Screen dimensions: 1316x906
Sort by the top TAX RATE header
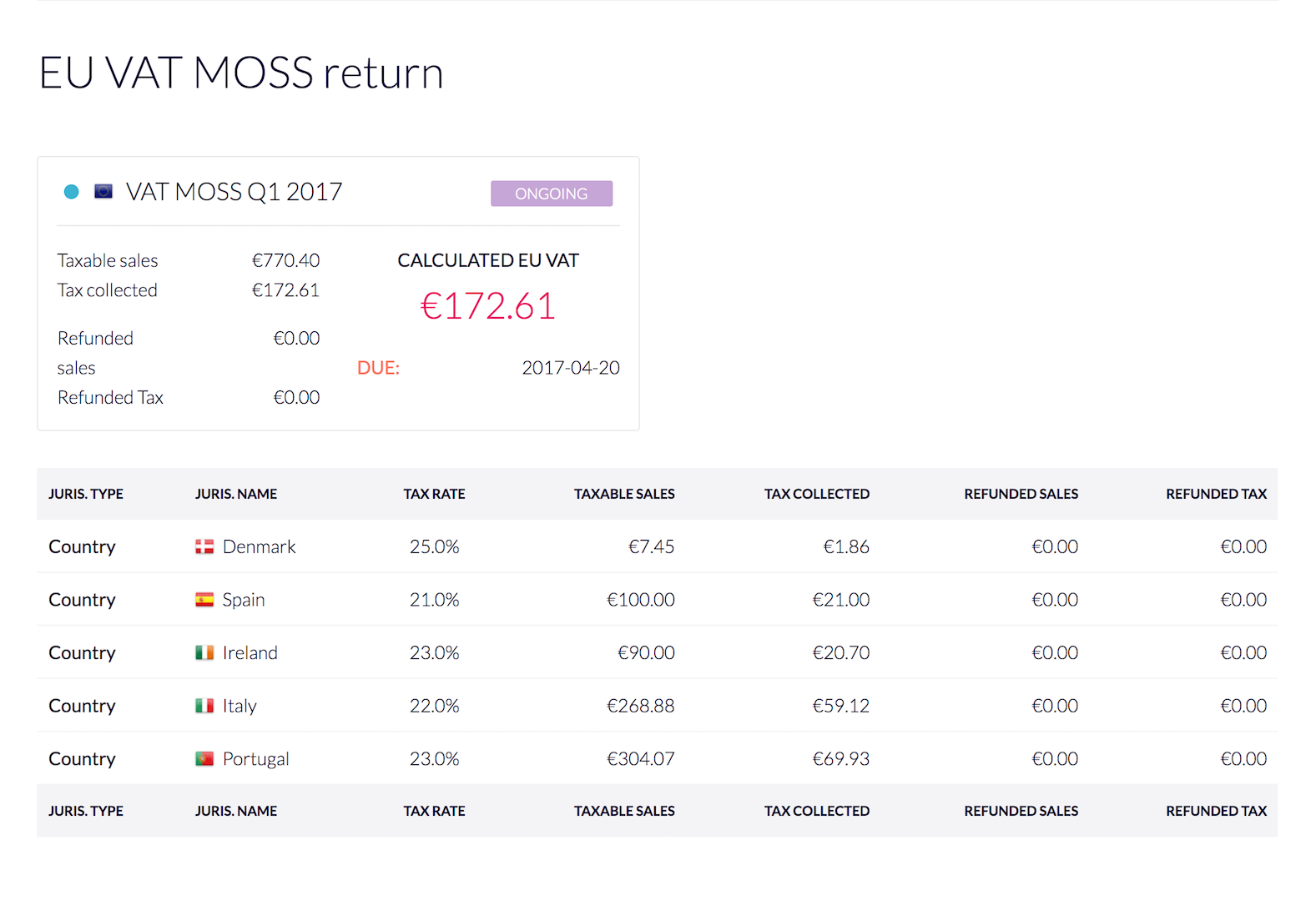pyautogui.click(x=435, y=494)
